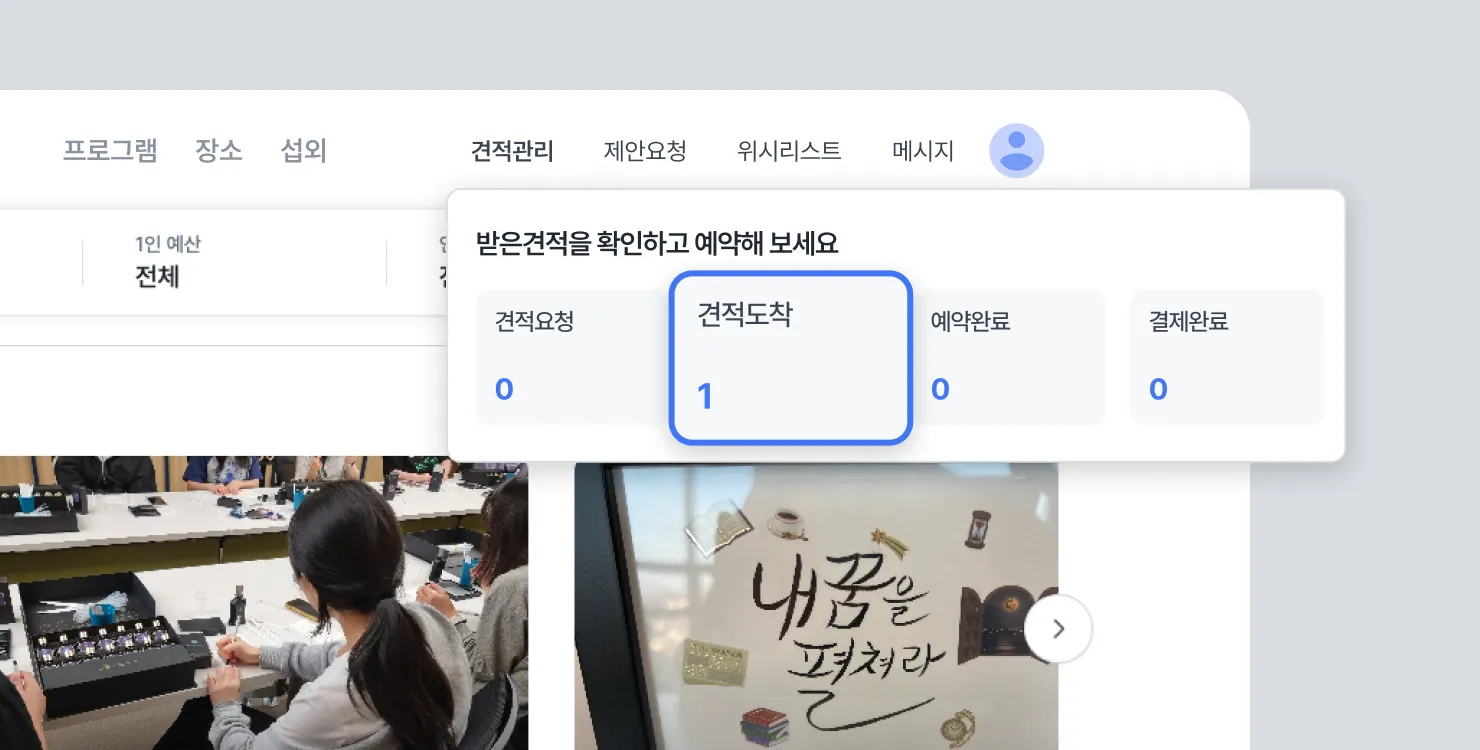This screenshot has height=750, width=1480.
Task: Click the 결제완료 count number 0
Action: tap(1158, 389)
